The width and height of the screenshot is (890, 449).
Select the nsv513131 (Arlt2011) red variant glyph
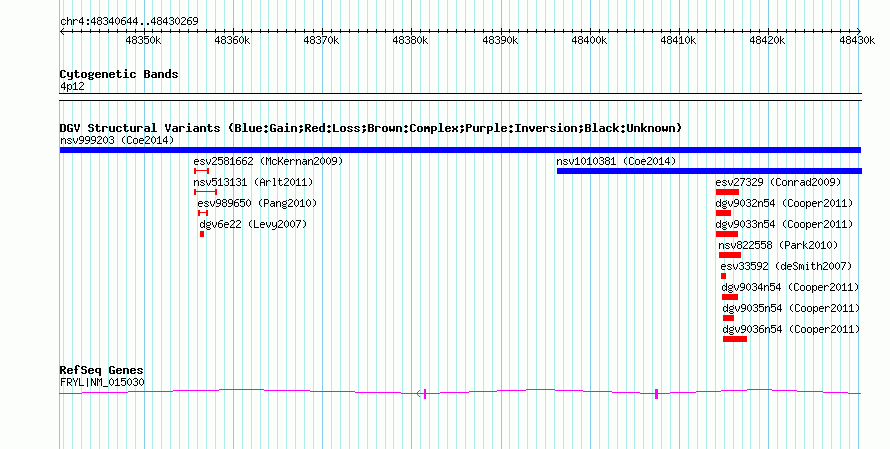tap(205, 192)
